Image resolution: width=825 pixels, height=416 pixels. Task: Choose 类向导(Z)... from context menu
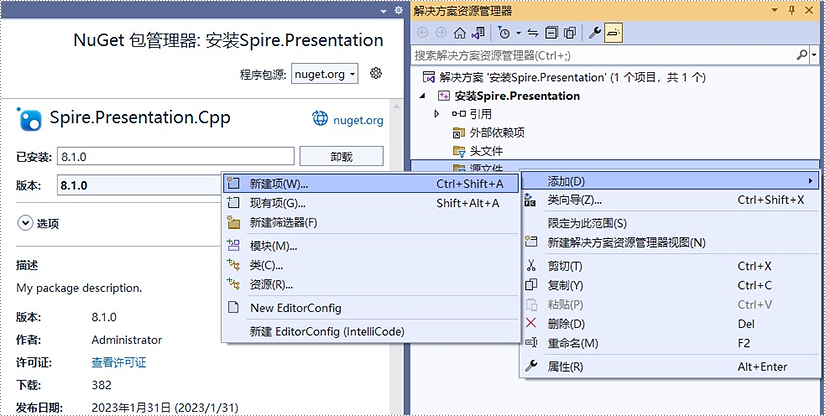pos(670,200)
